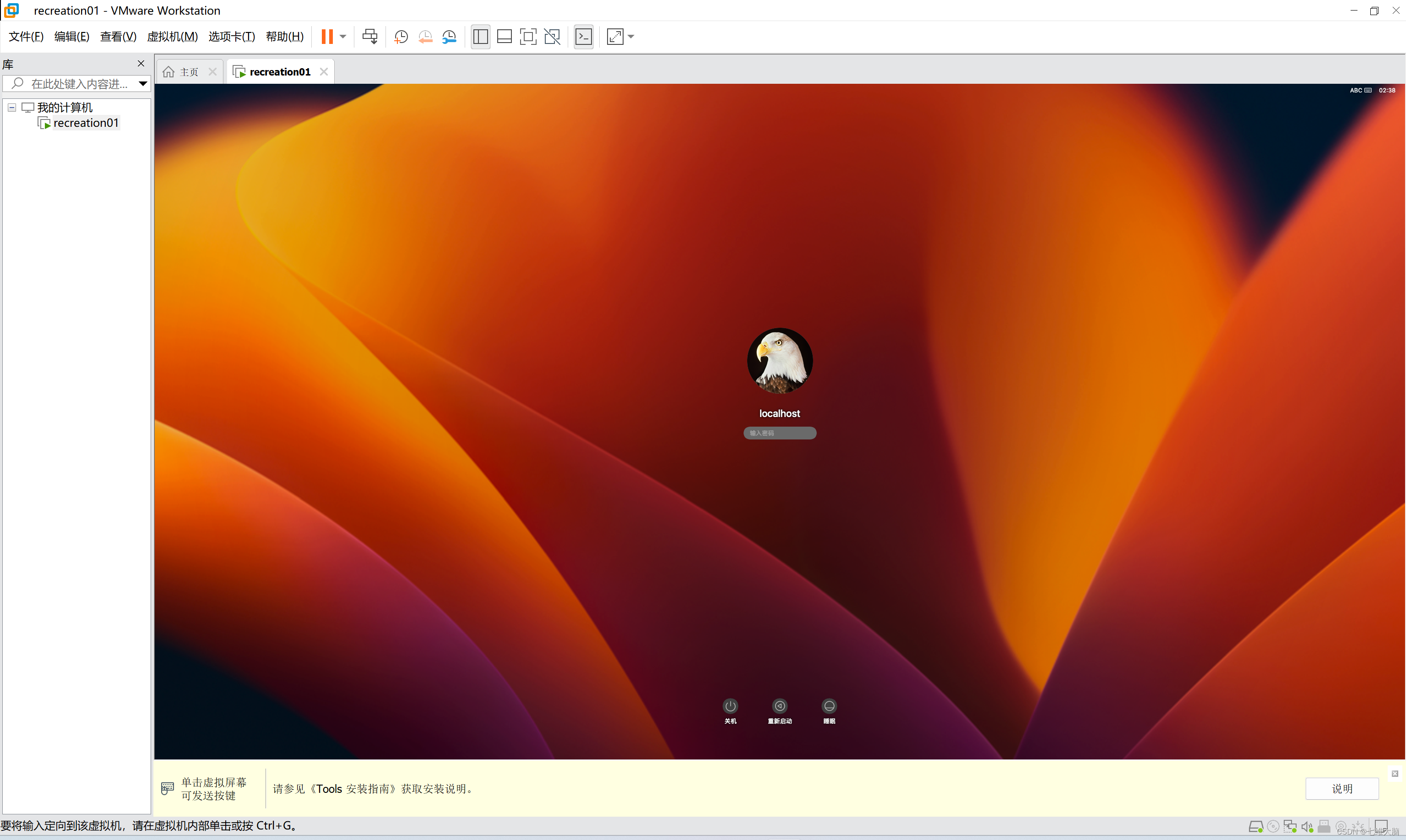Toggle the library sidebar view
The width and height of the screenshot is (1406, 840).
(481, 37)
